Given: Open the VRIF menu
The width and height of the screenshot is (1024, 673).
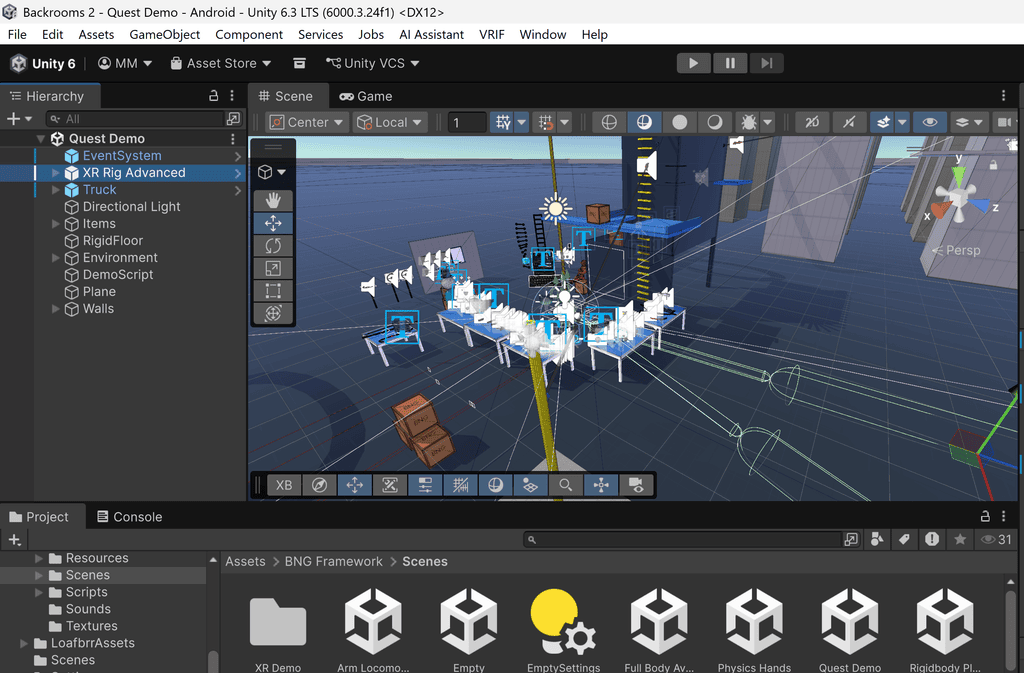Looking at the screenshot, I should pos(492,34).
